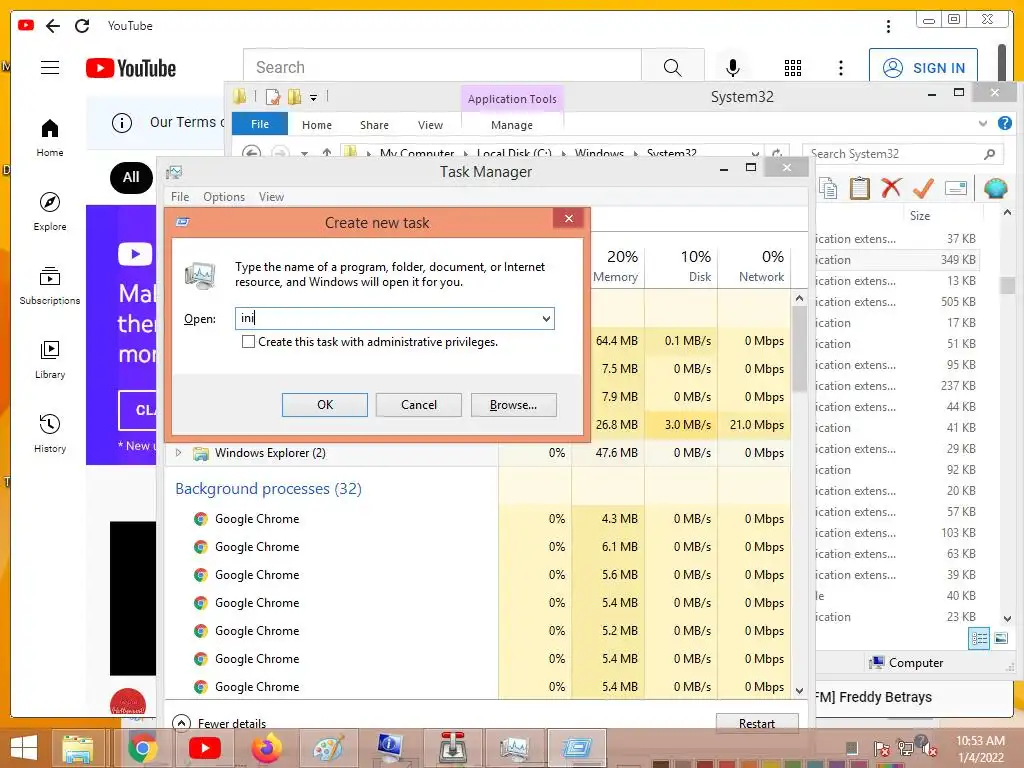This screenshot has width=1024, height=768.
Task: Open Library in YouTube sidebar
Action: (50, 360)
